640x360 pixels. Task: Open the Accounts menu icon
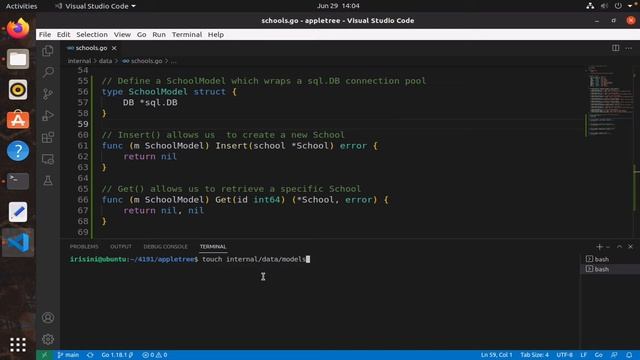tap(48, 318)
